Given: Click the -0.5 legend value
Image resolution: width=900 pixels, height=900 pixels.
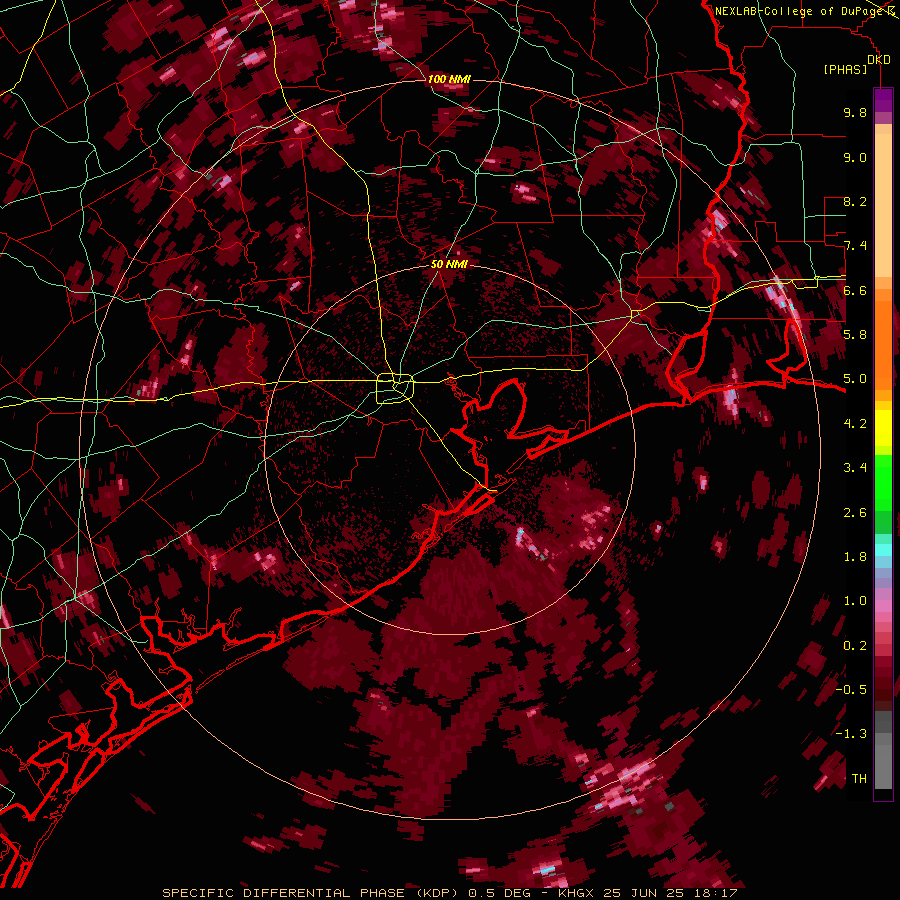Looking at the screenshot, I should tap(851, 690).
